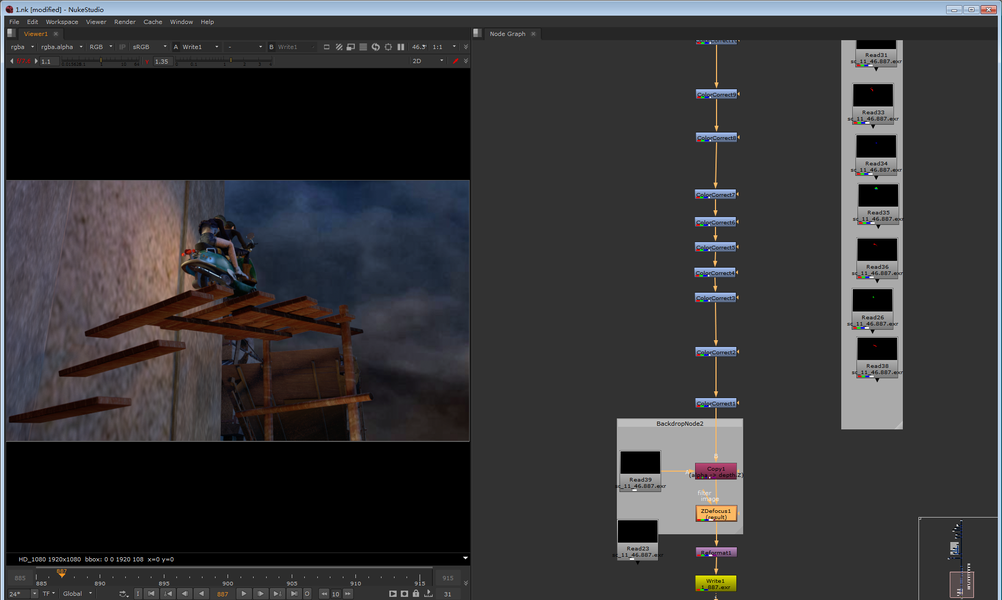
Task: Click the region of interest icon
Action: point(388,47)
